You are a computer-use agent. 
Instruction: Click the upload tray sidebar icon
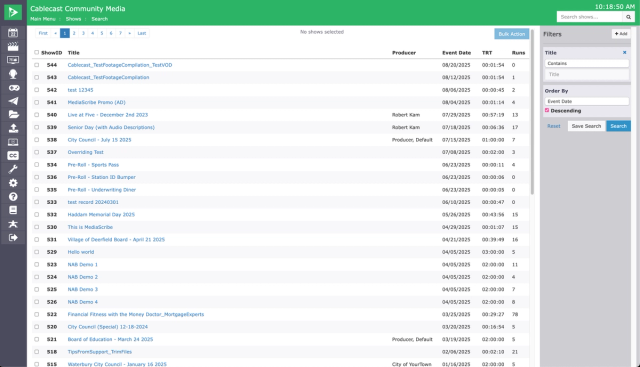click(13, 128)
